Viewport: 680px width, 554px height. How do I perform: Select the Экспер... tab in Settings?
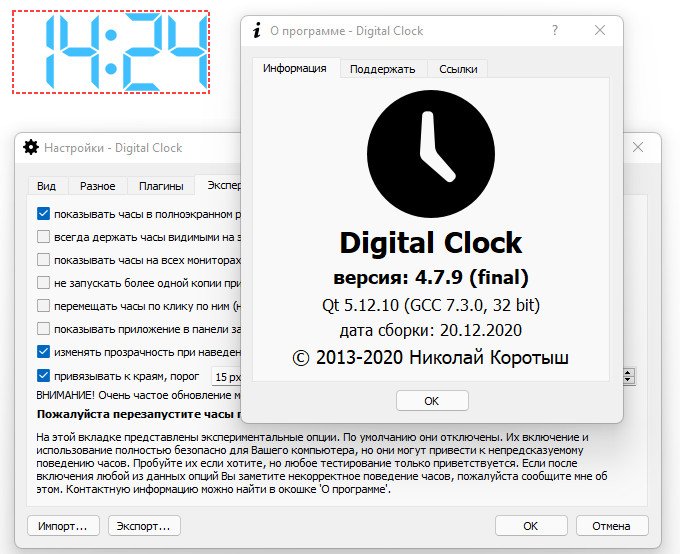[x=219, y=185]
